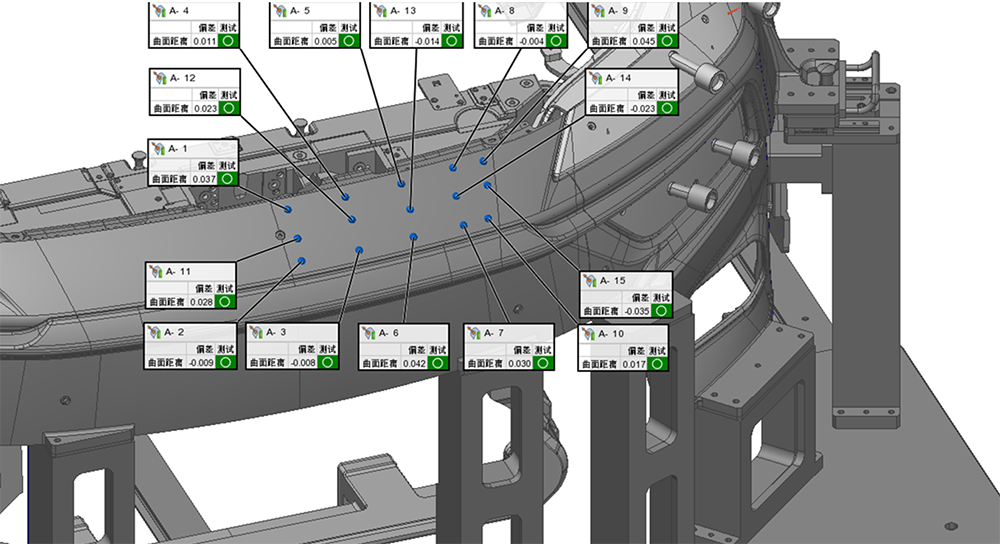Click the green pass indicator in the A-7 label

tap(541, 363)
